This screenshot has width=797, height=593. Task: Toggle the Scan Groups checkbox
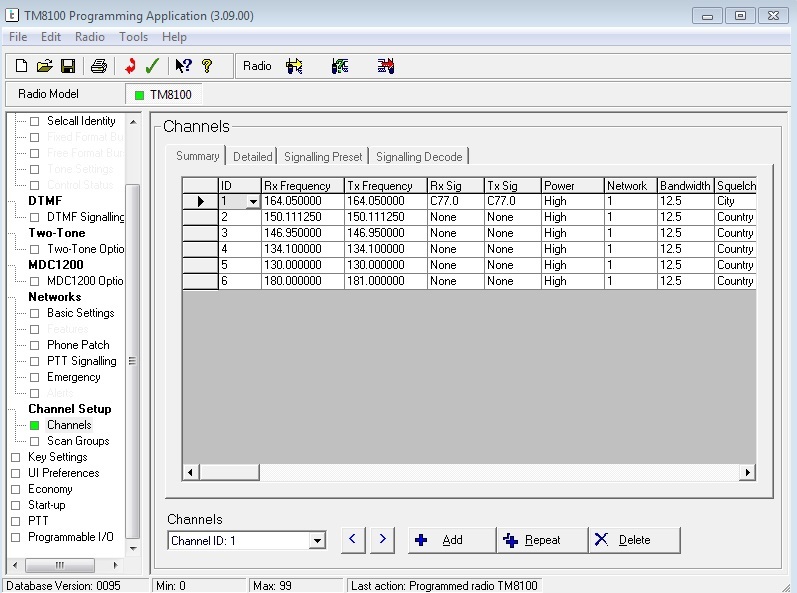pyautogui.click(x=34, y=441)
